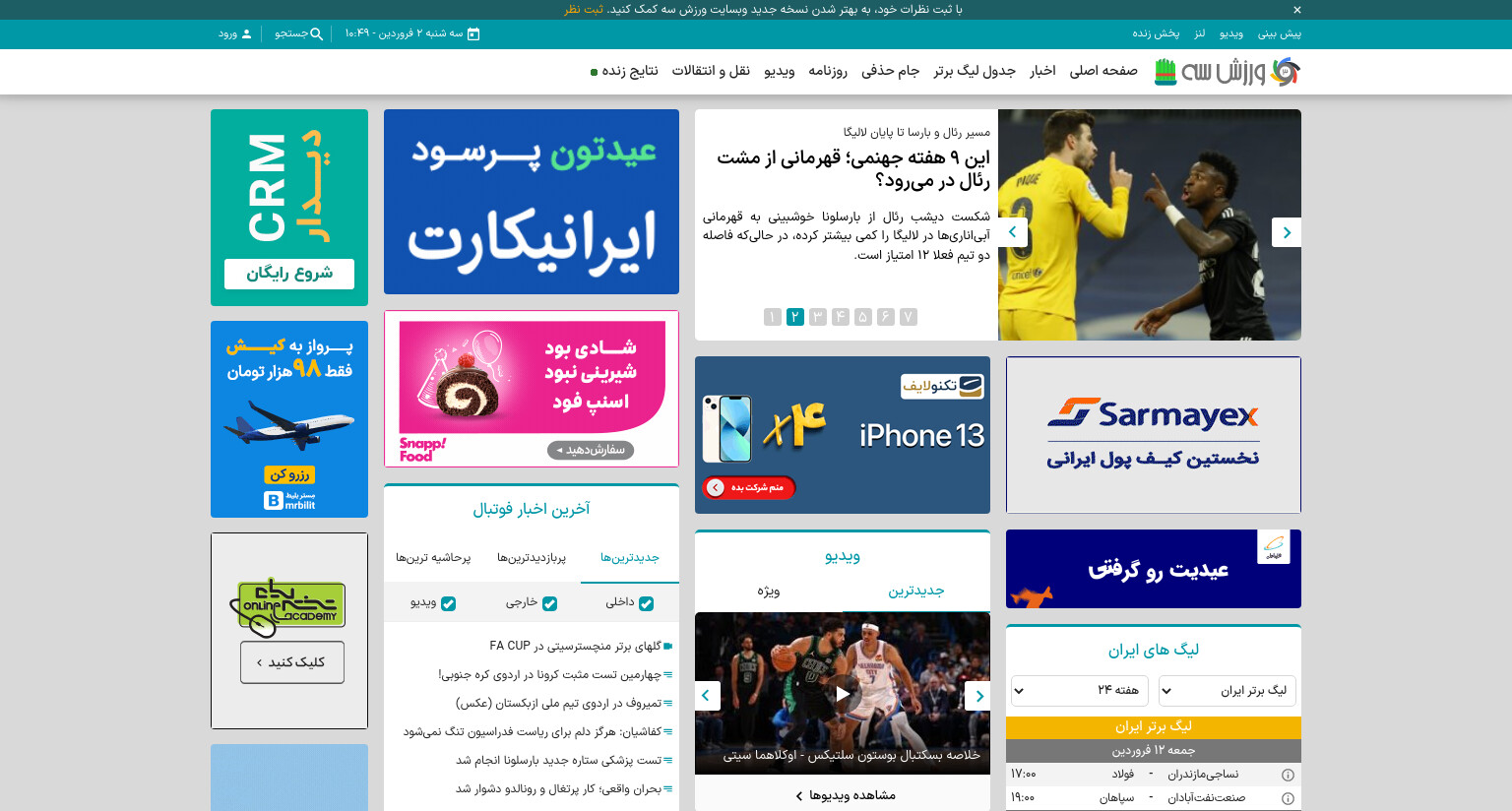
Task: Open ویدیو link in top teal bar
Action: pyautogui.click(x=1231, y=33)
